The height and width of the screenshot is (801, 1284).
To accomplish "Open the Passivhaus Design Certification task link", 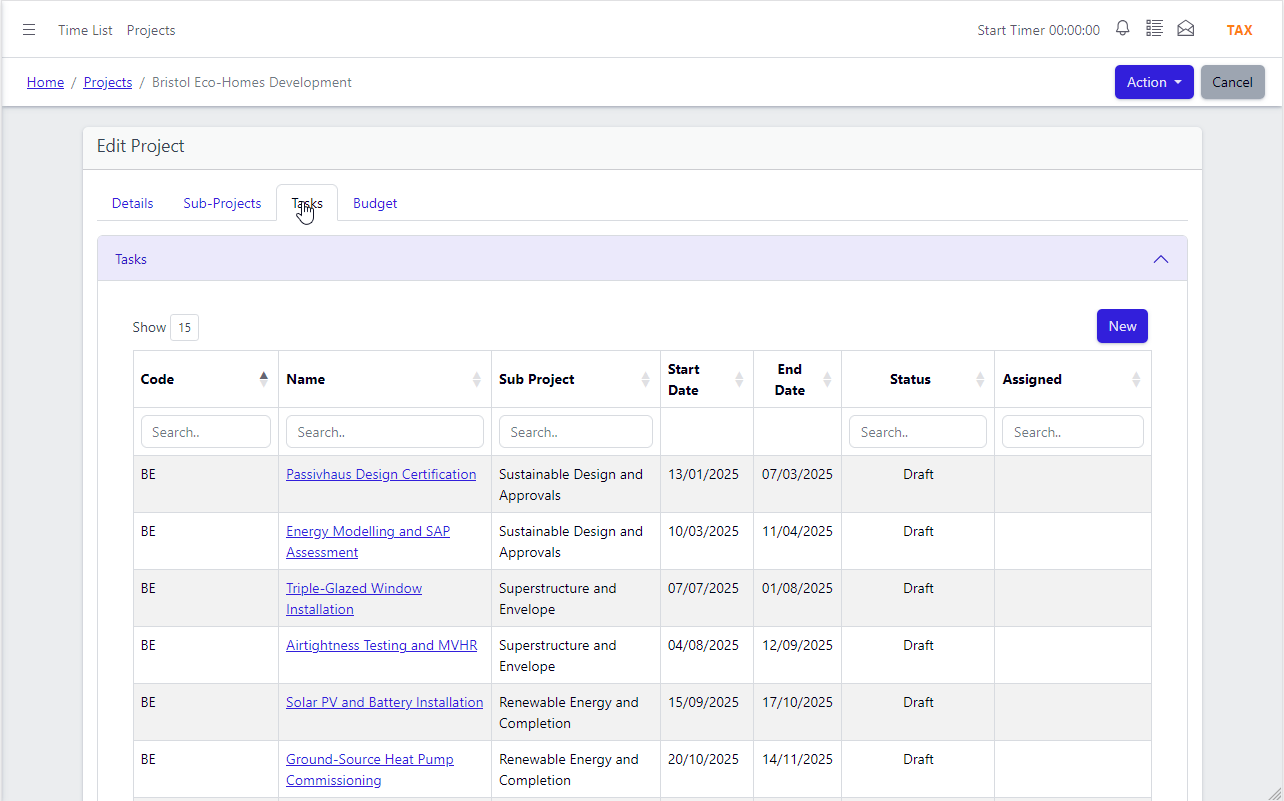I will [x=381, y=474].
